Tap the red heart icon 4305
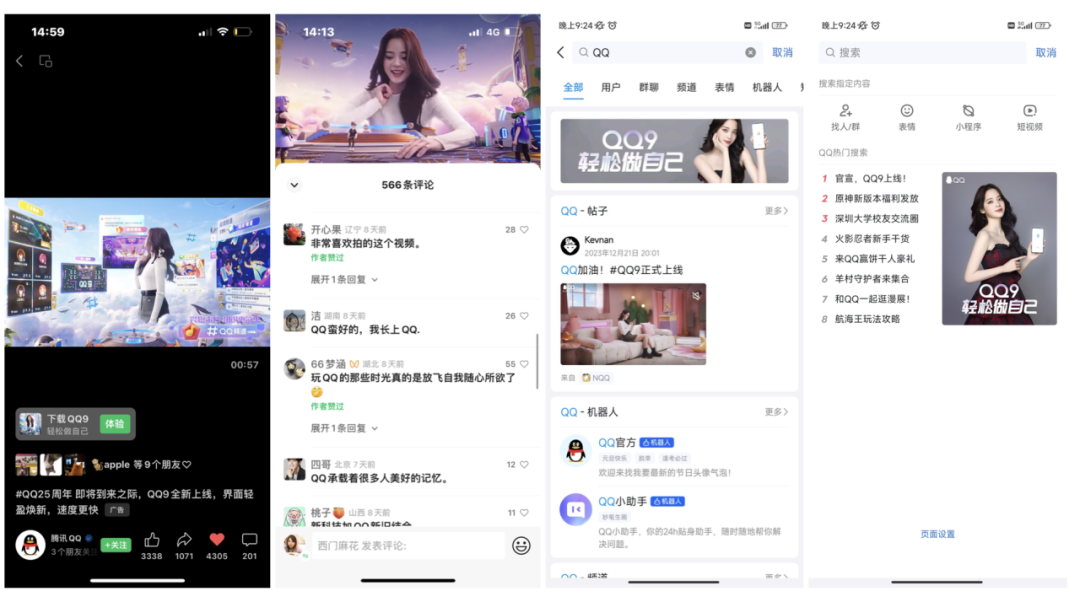Viewport: 1080px width, 602px height. pyautogui.click(x=217, y=539)
